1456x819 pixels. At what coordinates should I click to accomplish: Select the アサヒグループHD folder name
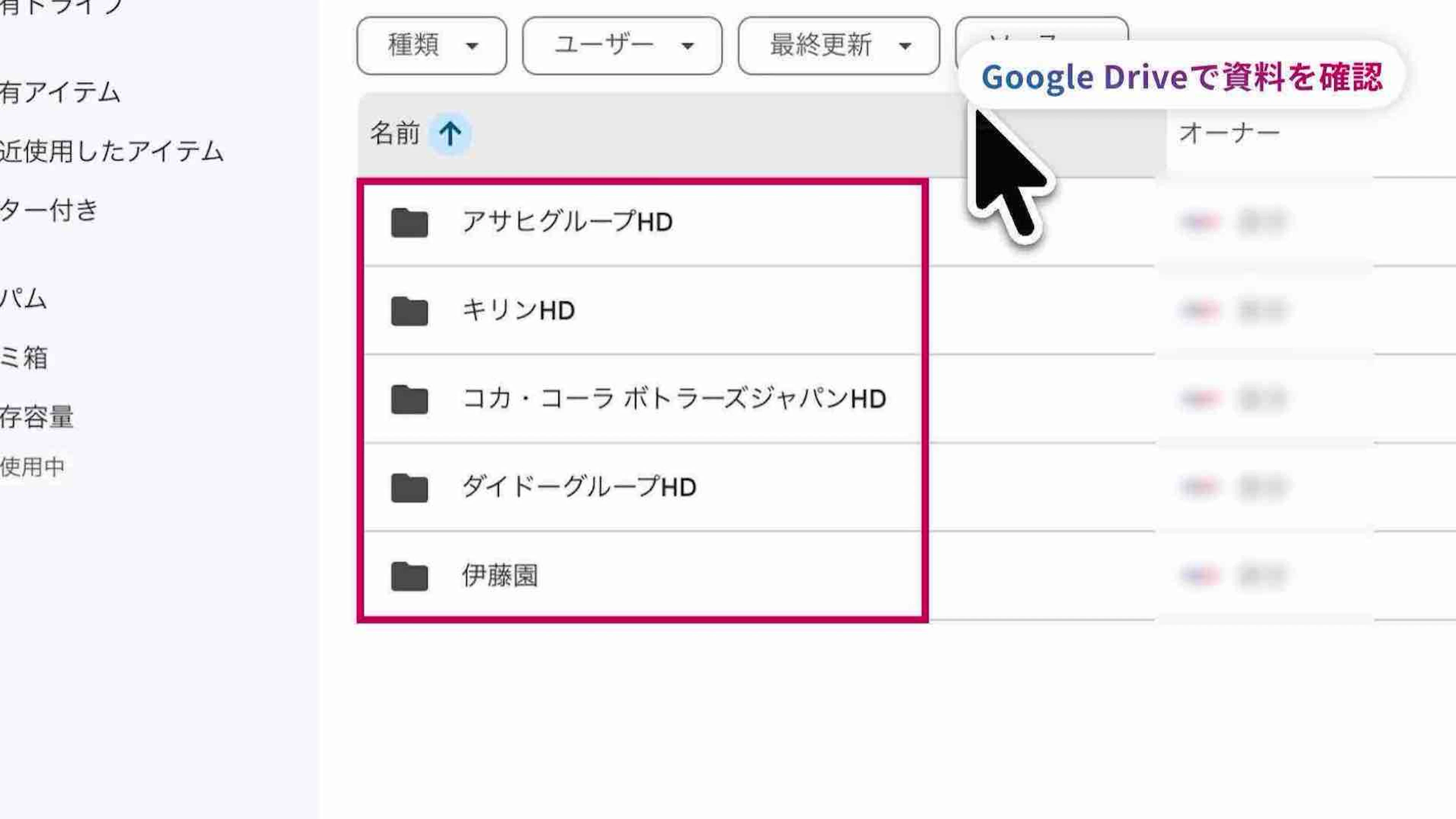[x=568, y=222]
